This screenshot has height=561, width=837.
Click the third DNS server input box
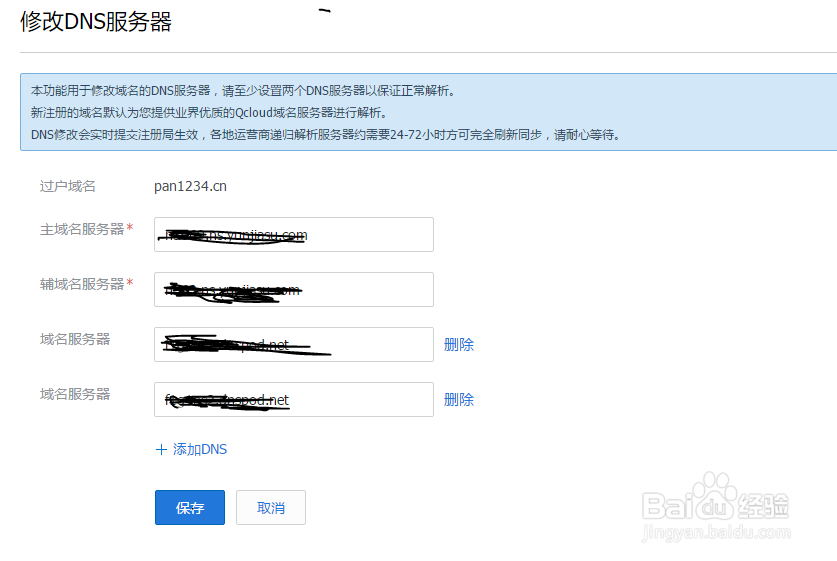pos(294,345)
